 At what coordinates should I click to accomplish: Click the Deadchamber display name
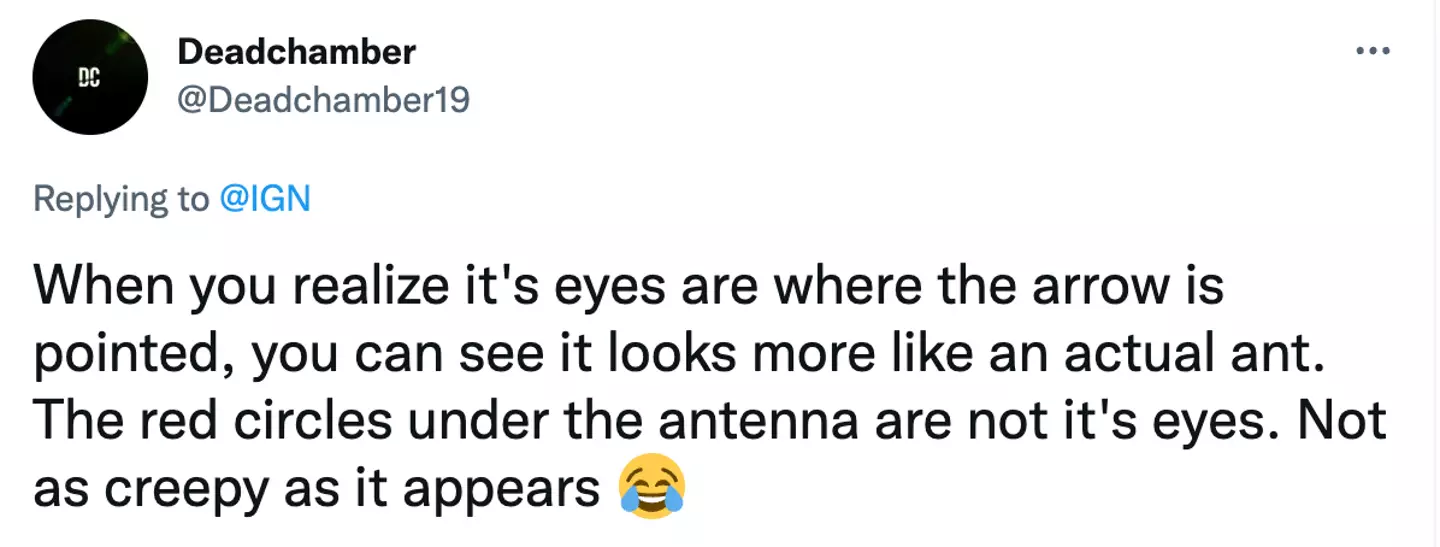[x=296, y=53]
